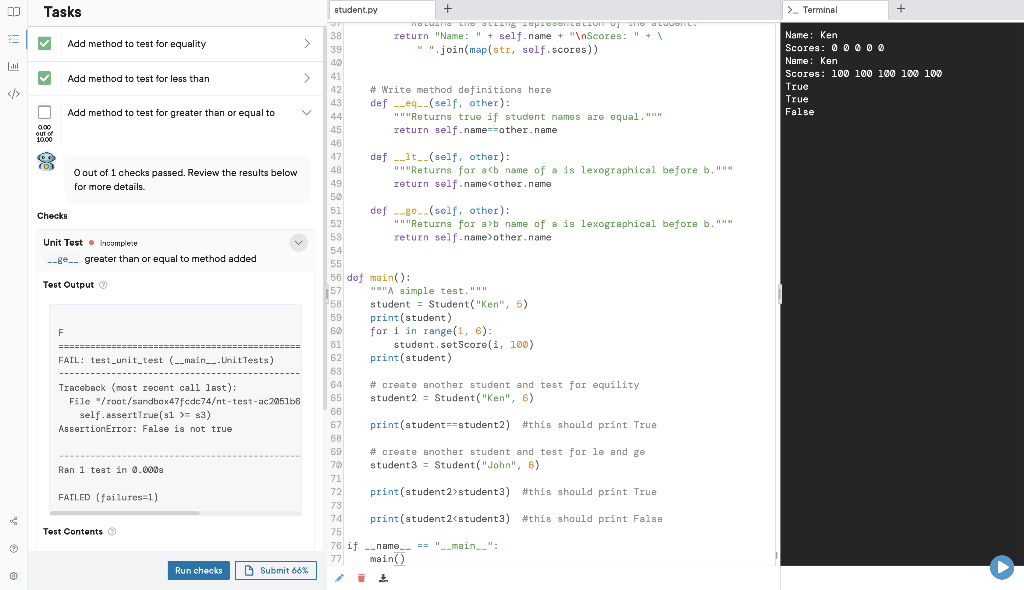Open the bar chart sidebar icon
Screen dimensions: 1024x590
[14, 67]
